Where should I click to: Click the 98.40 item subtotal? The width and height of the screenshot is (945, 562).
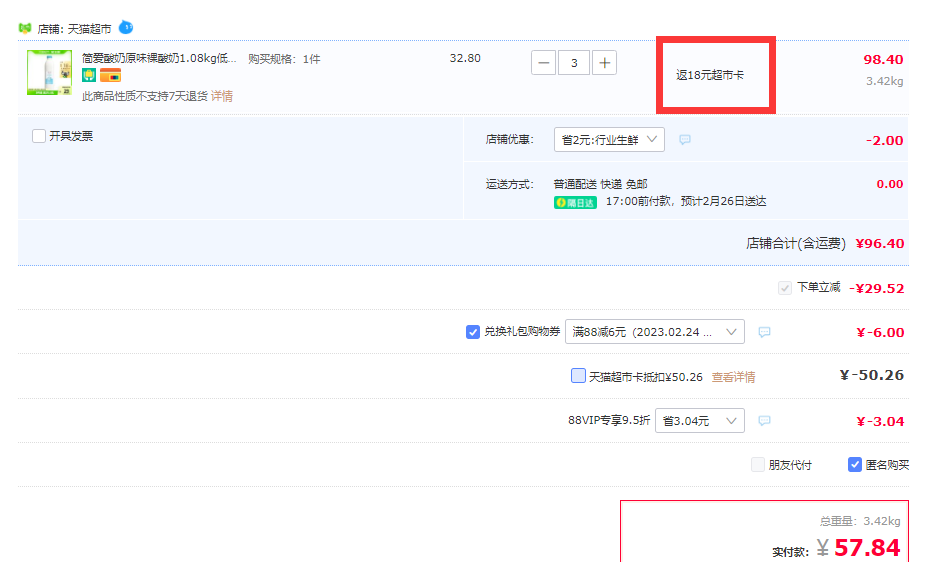point(883,60)
